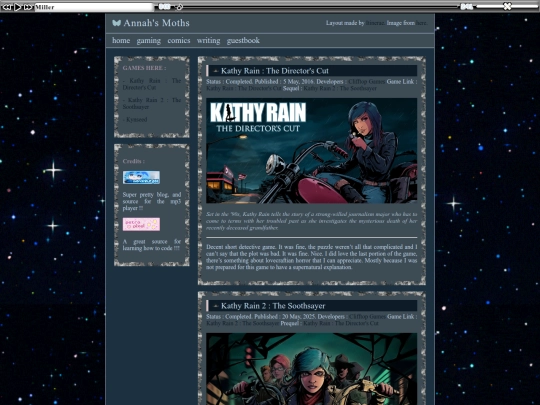This screenshot has height=405, width=540.
Task: Open the Director's Cut game link
Action: click(244, 89)
